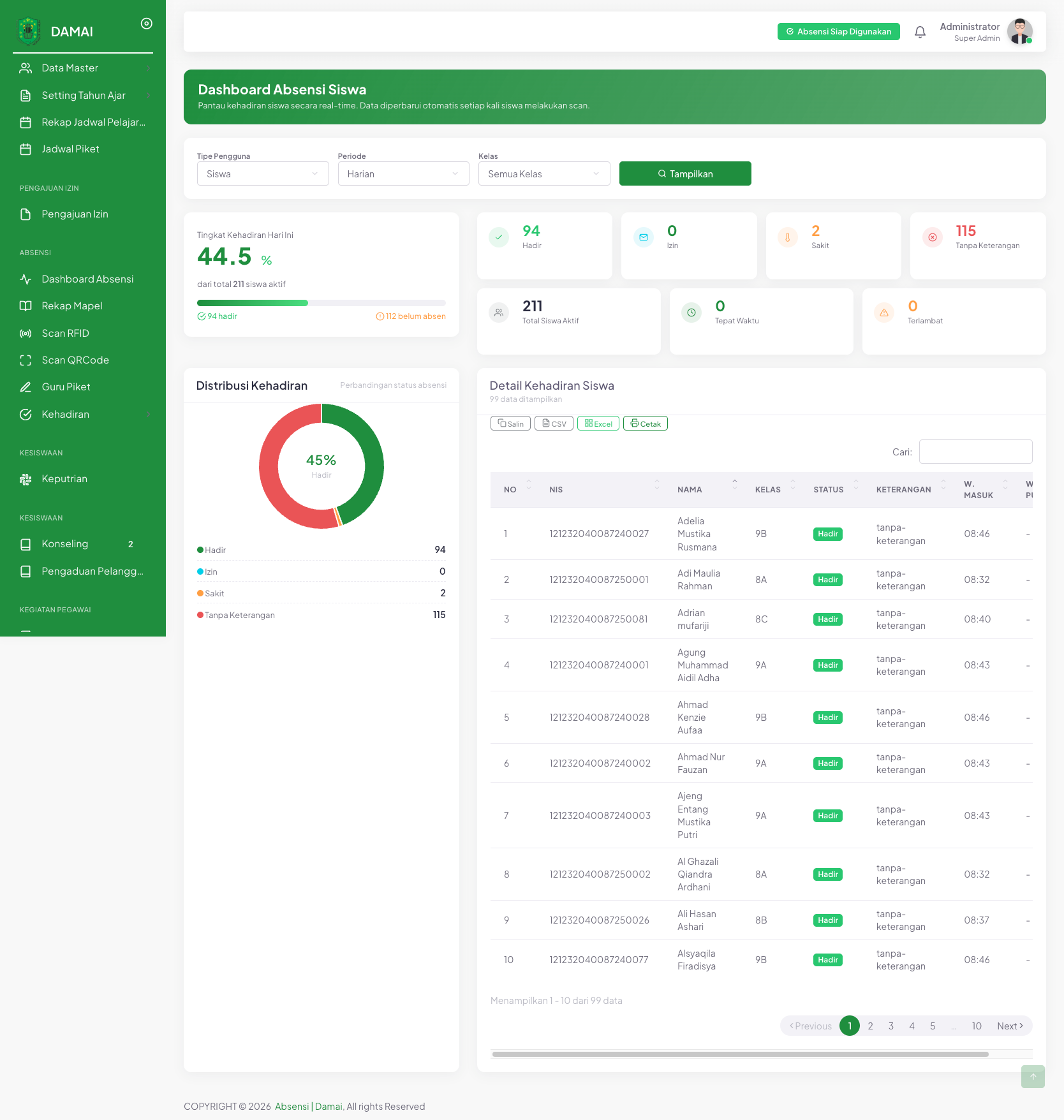Click the Guru Piket pencil icon
Screen dimensions: 1064x1120
click(26, 387)
